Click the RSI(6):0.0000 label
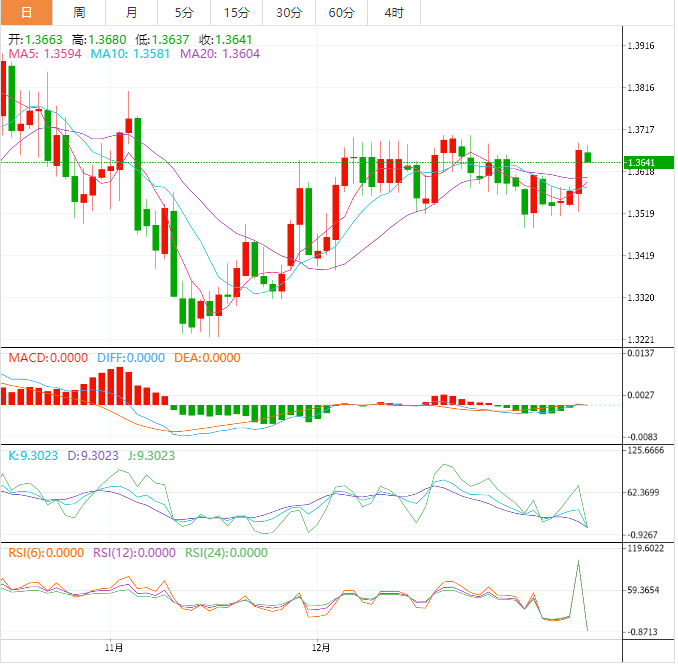The width and height of the screenshot is (678, 668). pos(46,553)
